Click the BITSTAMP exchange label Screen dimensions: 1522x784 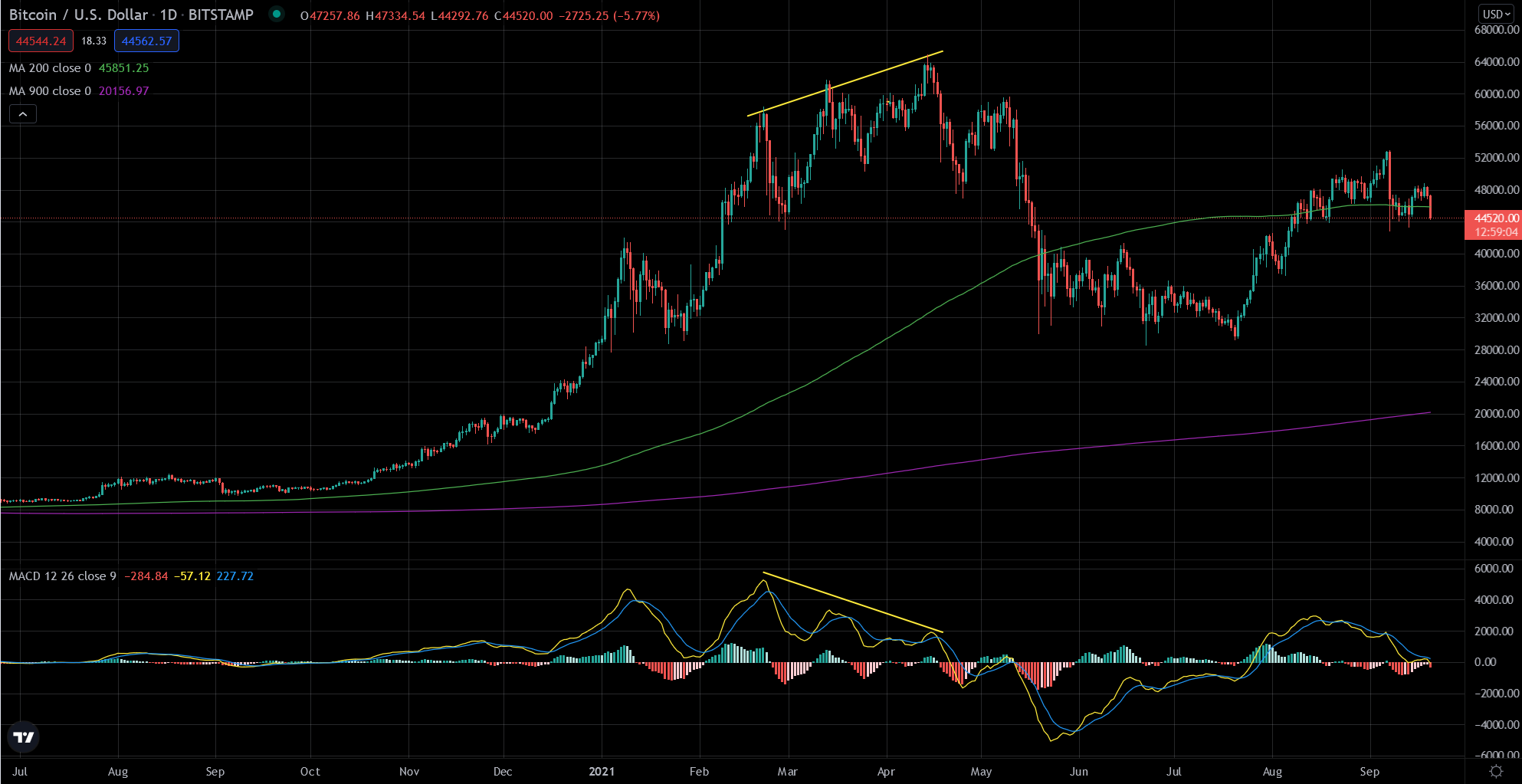click(x=221, y=15)
